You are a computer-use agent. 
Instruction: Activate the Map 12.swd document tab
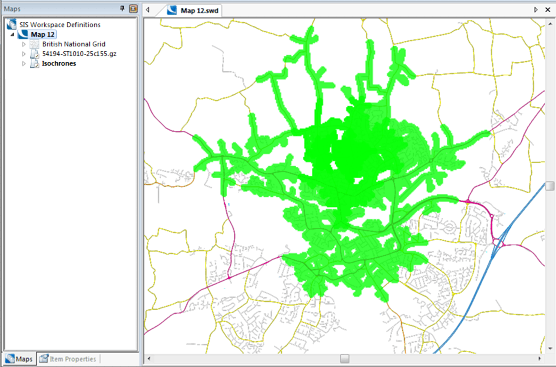point(193,10)
